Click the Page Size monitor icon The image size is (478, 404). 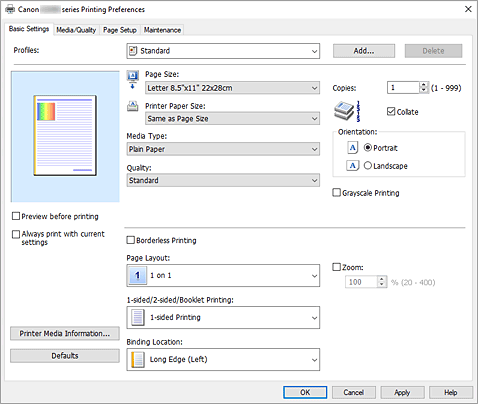[133, 80]
